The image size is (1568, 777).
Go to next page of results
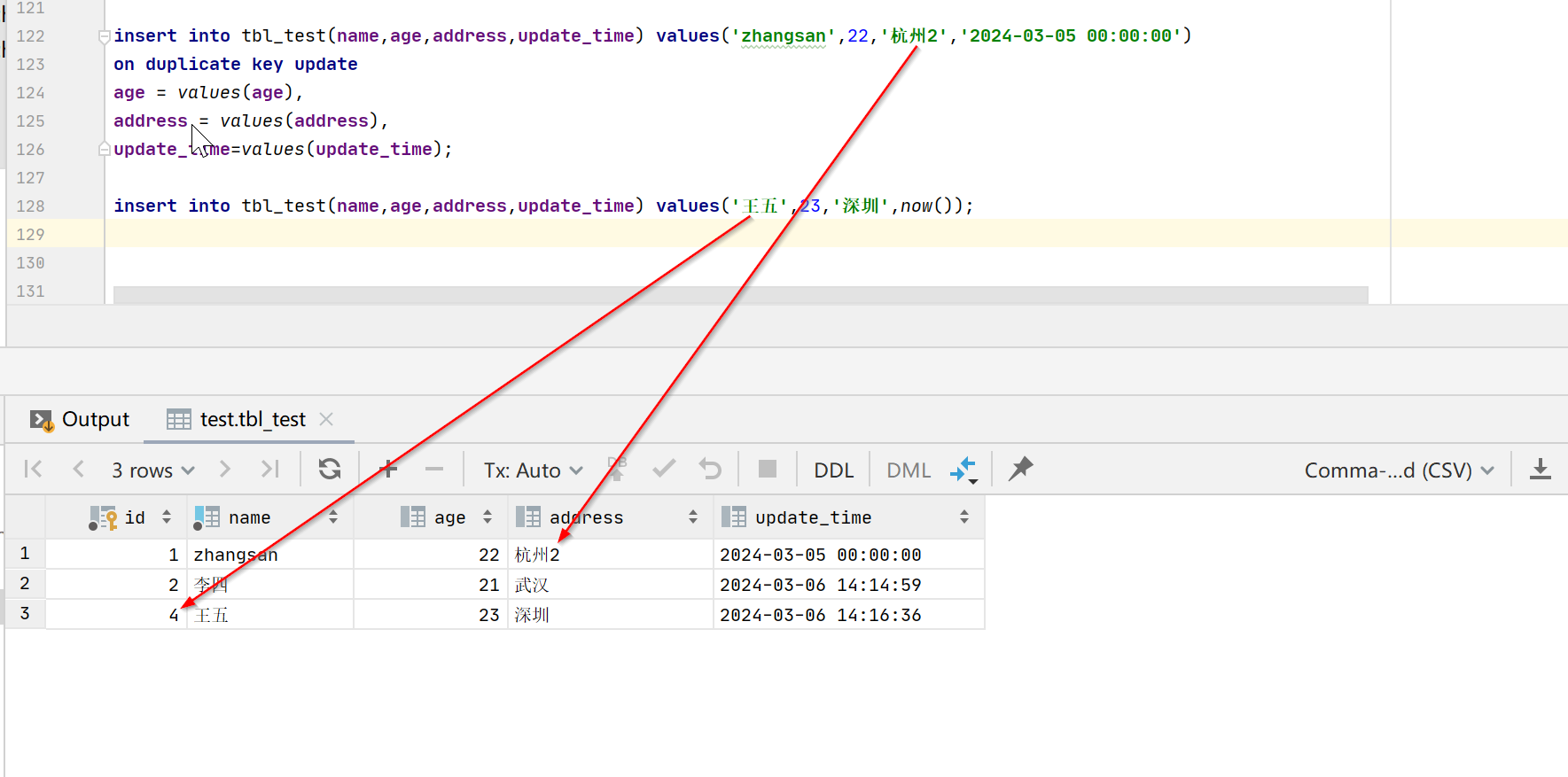point(224,469)
